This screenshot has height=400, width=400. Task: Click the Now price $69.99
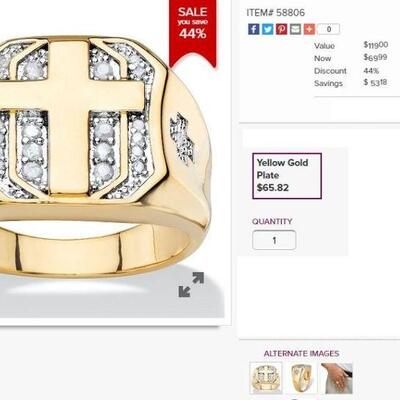click(x=375, y=58)
